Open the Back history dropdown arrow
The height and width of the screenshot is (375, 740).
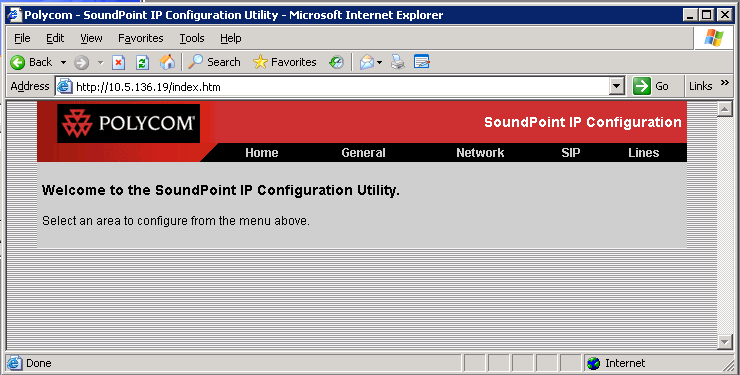pyautogui.click(x=63, y=62)
